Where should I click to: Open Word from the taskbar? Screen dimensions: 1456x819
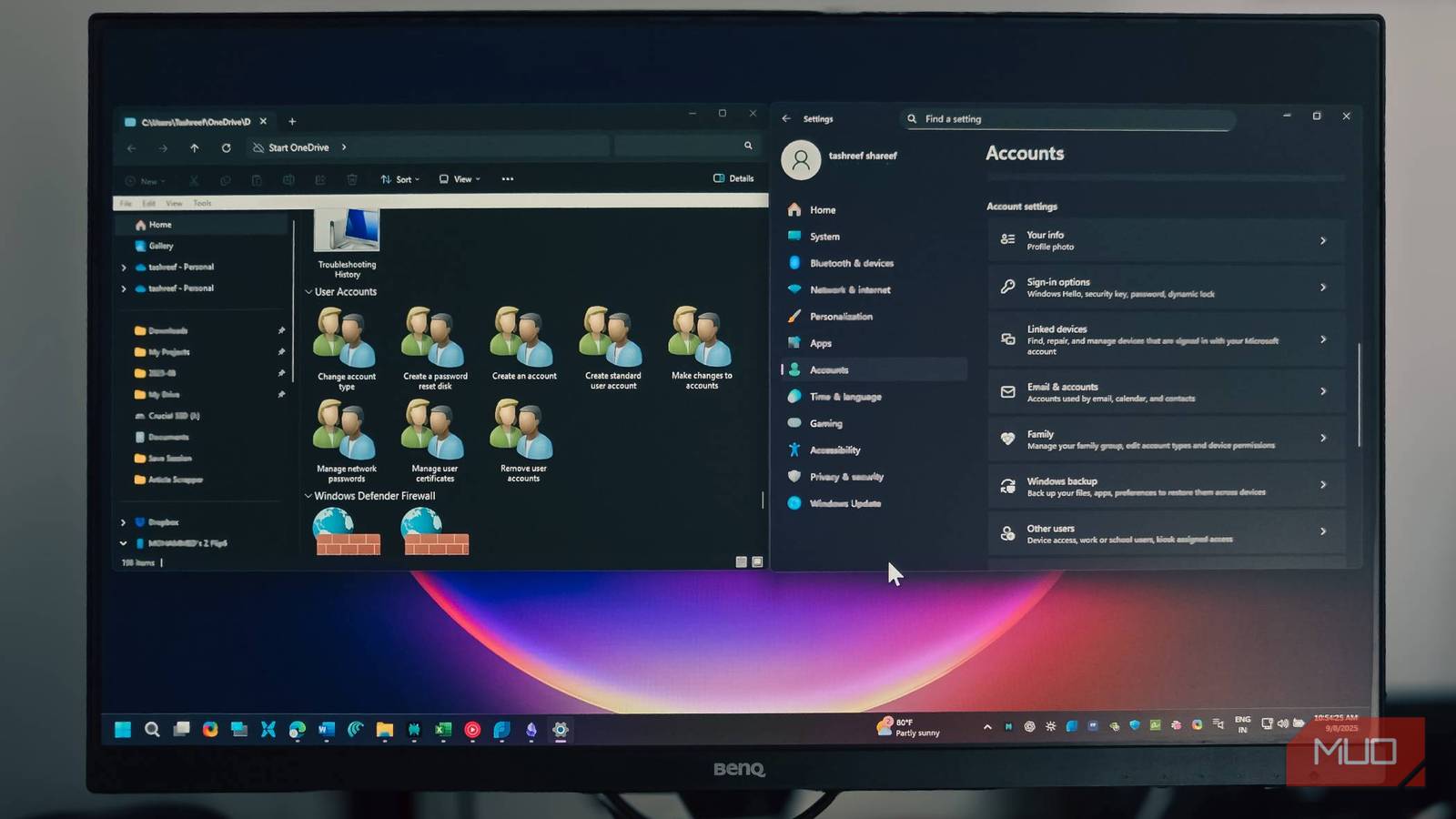point(327,729)
